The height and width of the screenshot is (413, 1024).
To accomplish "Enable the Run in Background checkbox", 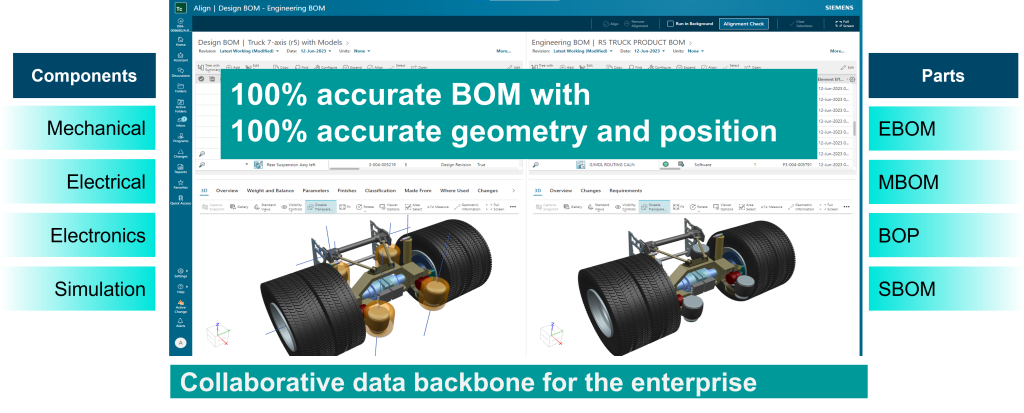I will (671, 21).
